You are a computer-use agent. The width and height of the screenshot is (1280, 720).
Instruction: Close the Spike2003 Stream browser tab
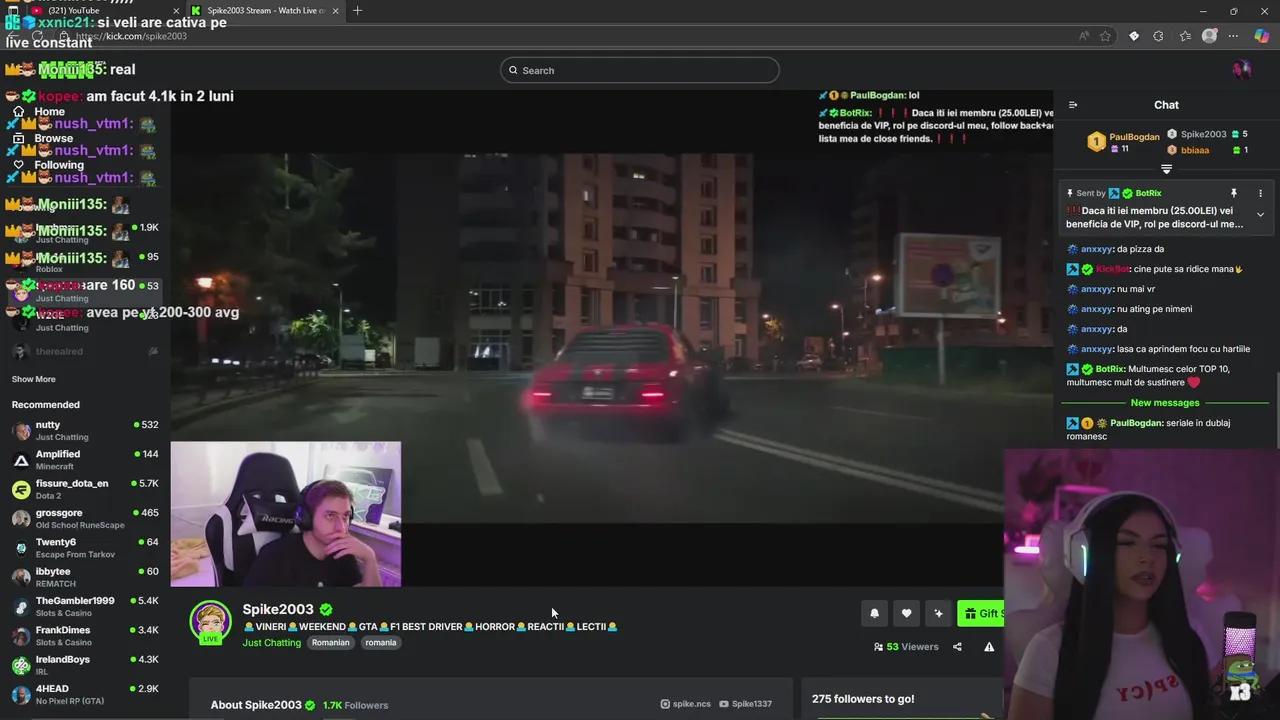(x=335, y=11)
